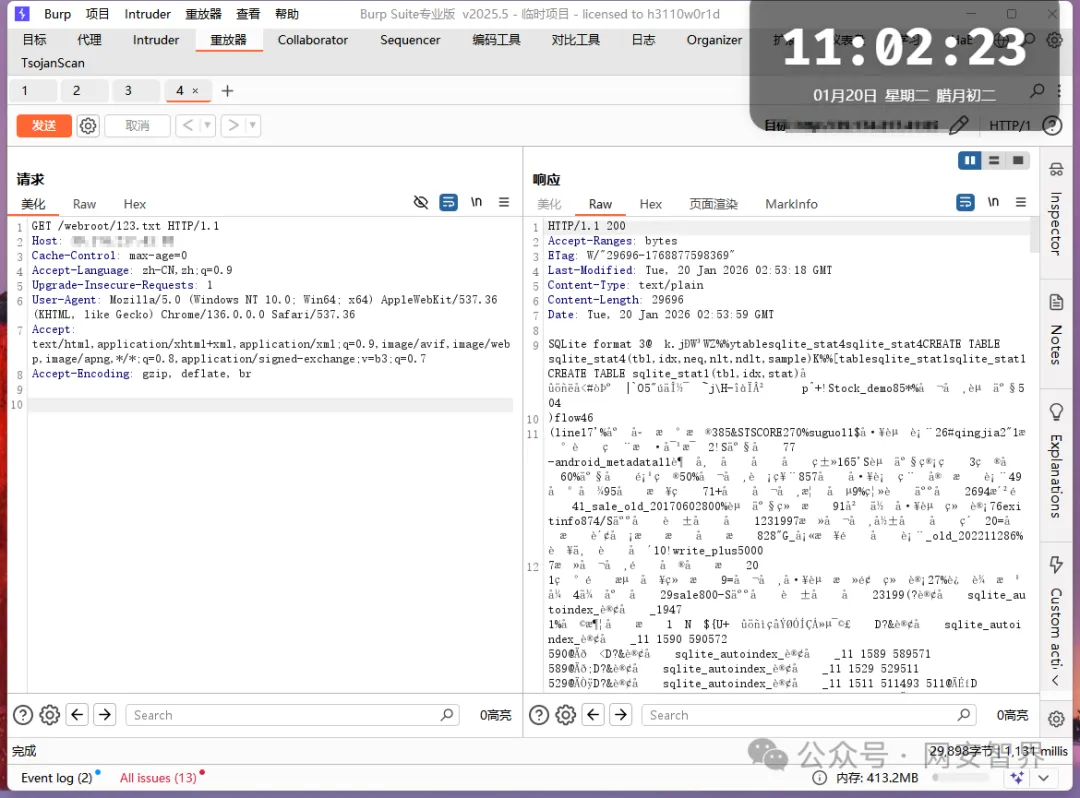Click the Burp Suite logo icon
Screen dimensions: 1080x798
point(22,14)
